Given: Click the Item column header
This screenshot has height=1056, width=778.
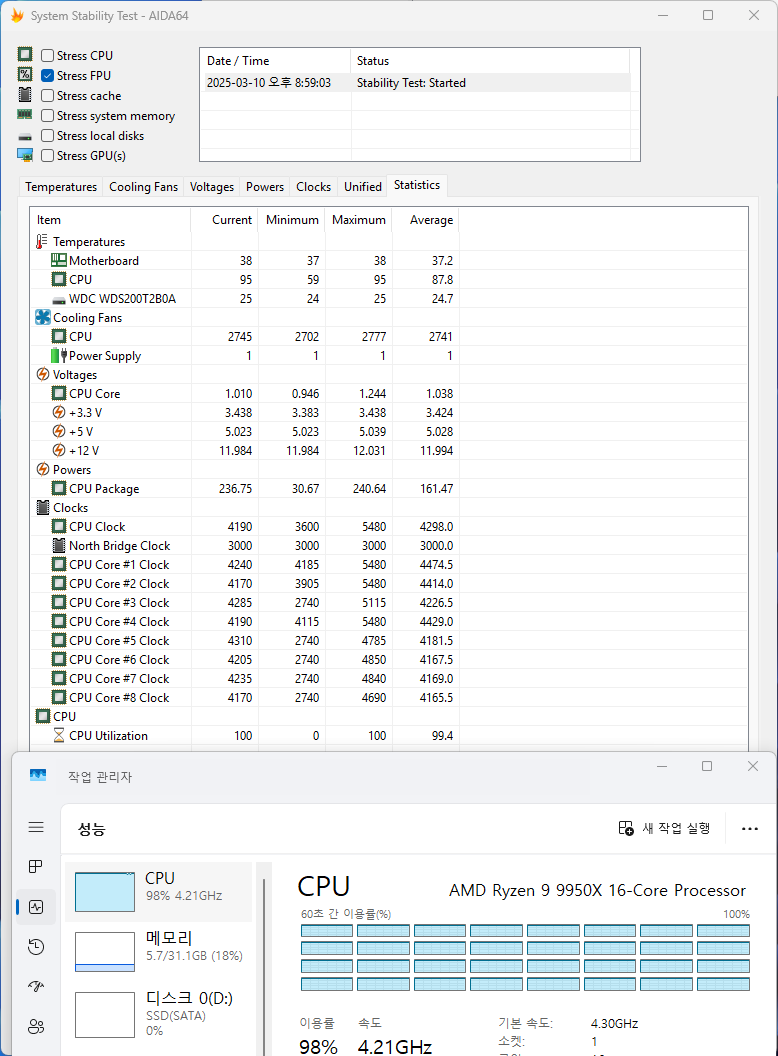Looking at the screenshot, I should (x=111, y=220).
